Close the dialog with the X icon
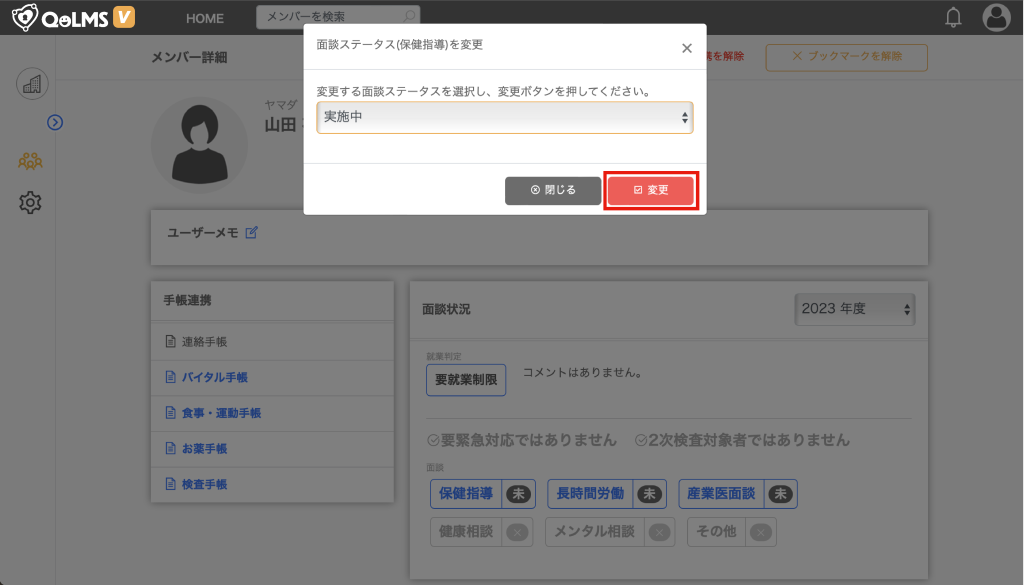The image size is (1024, 585). (x=686, y=47)
